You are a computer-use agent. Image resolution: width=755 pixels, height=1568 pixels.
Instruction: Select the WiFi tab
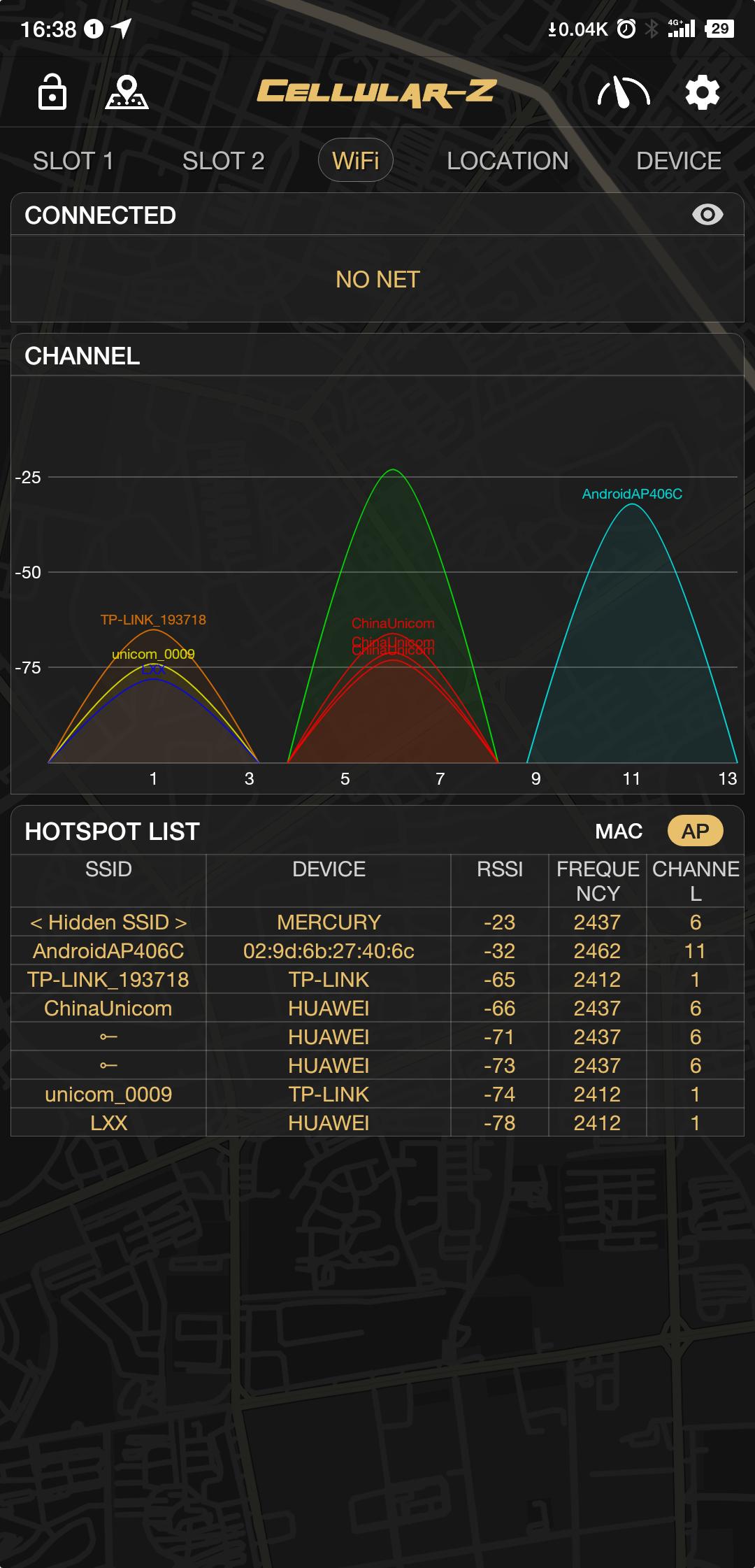point(356,161)
